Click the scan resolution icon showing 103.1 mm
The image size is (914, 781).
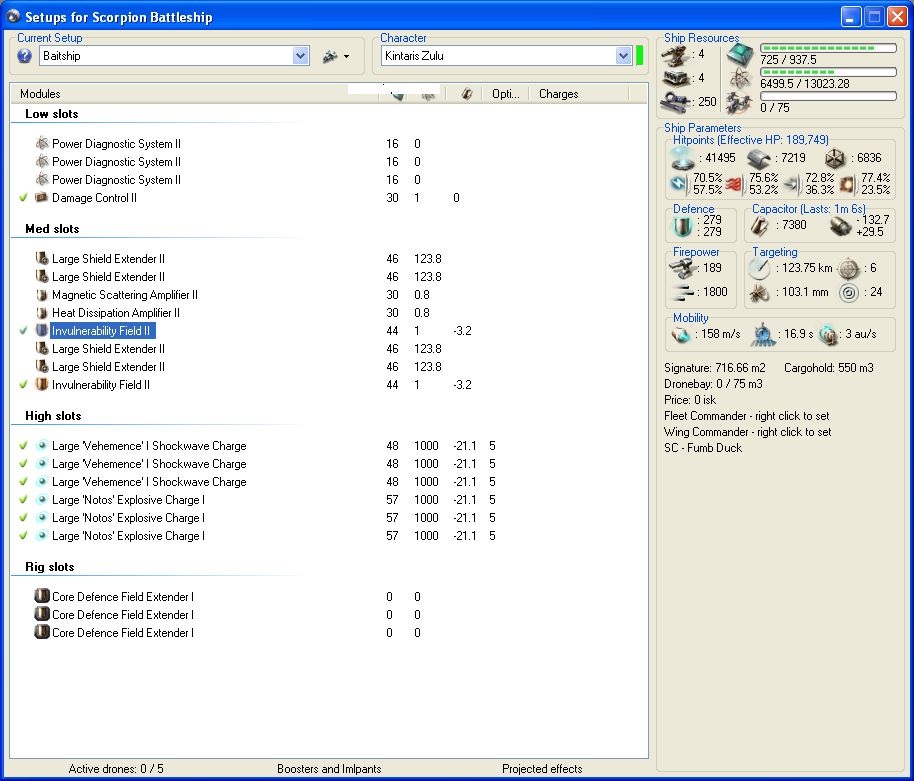coord(759,293)
